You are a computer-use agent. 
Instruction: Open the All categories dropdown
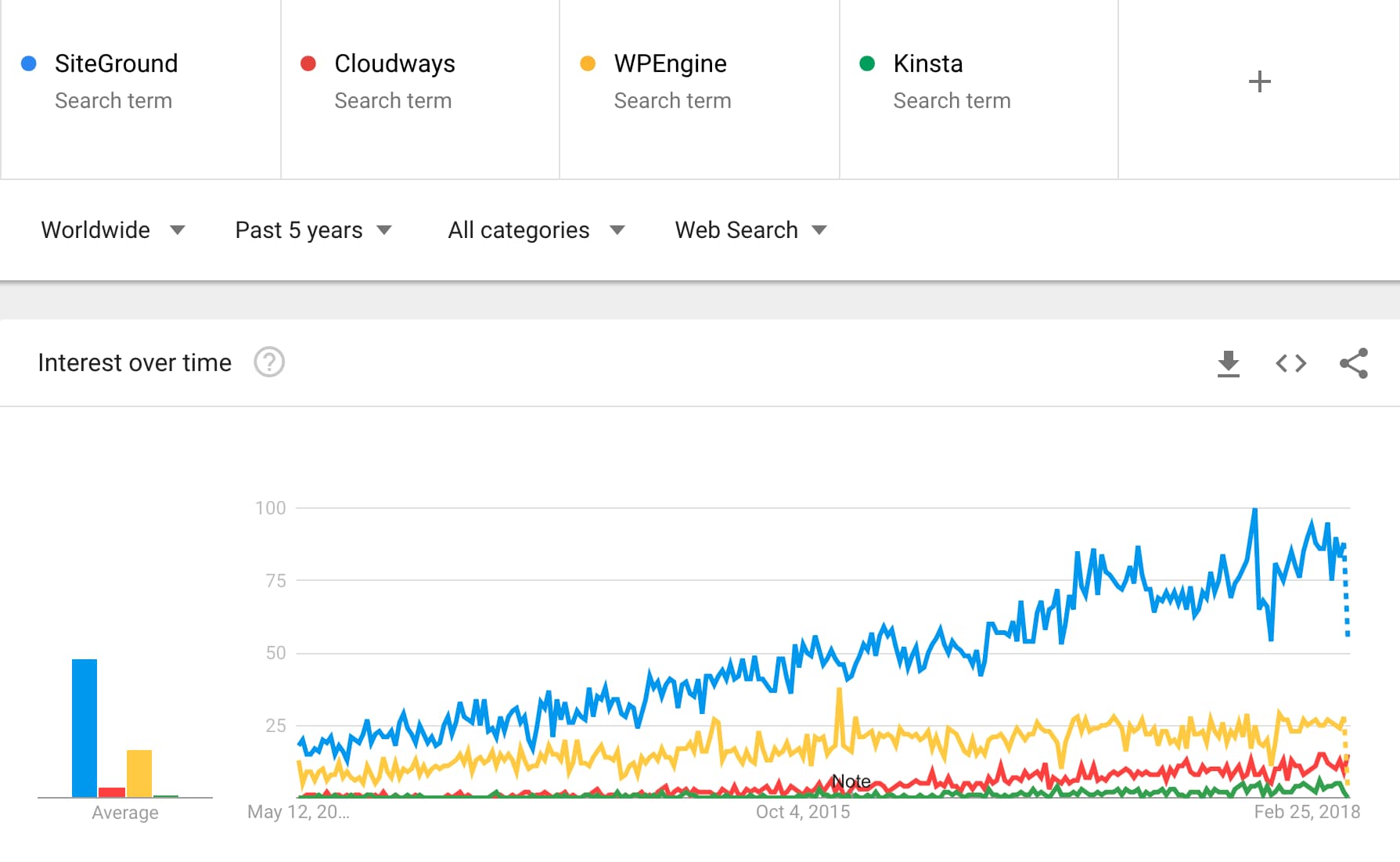pos(535,229)
